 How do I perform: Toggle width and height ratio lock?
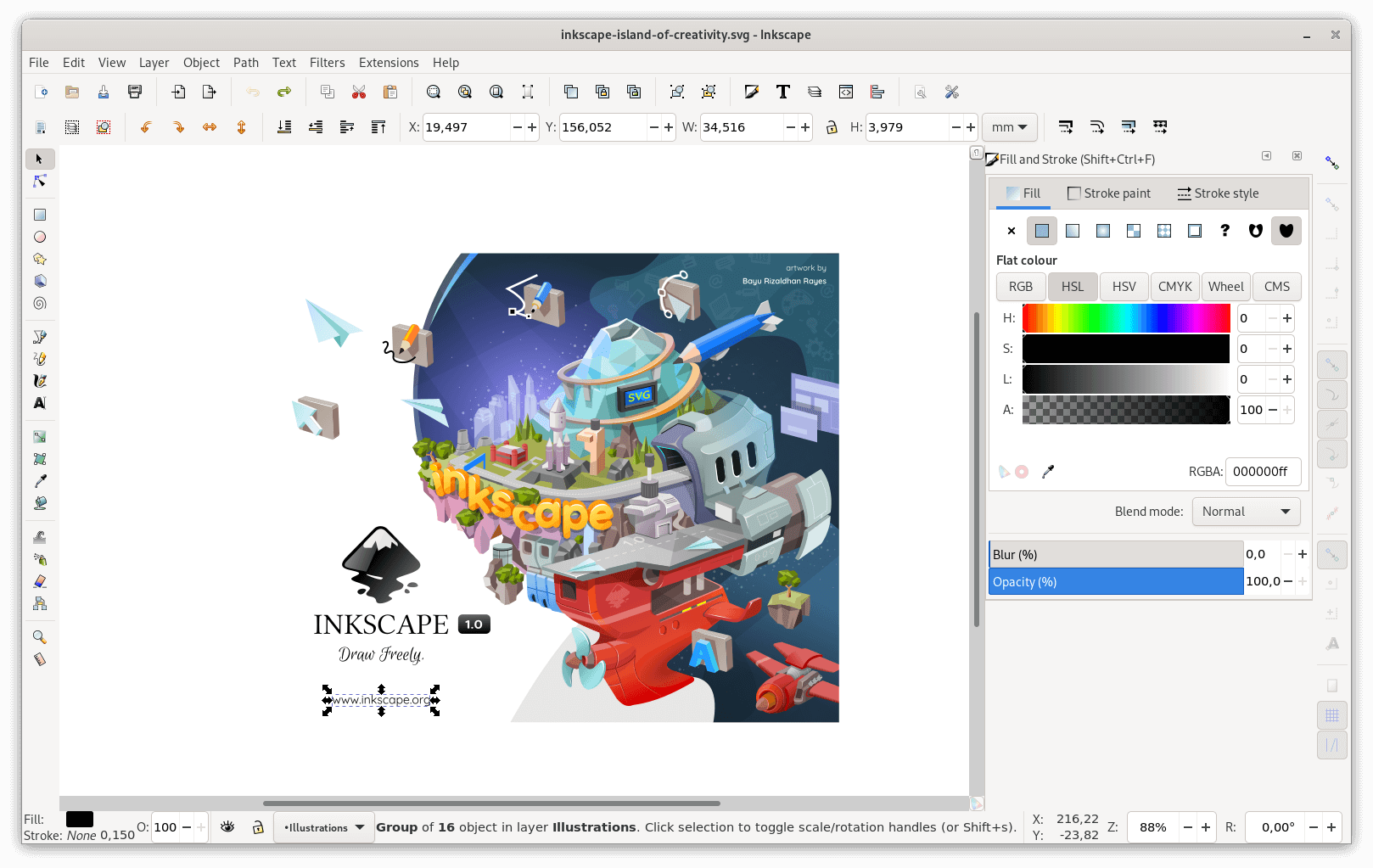tap(832, 127)
